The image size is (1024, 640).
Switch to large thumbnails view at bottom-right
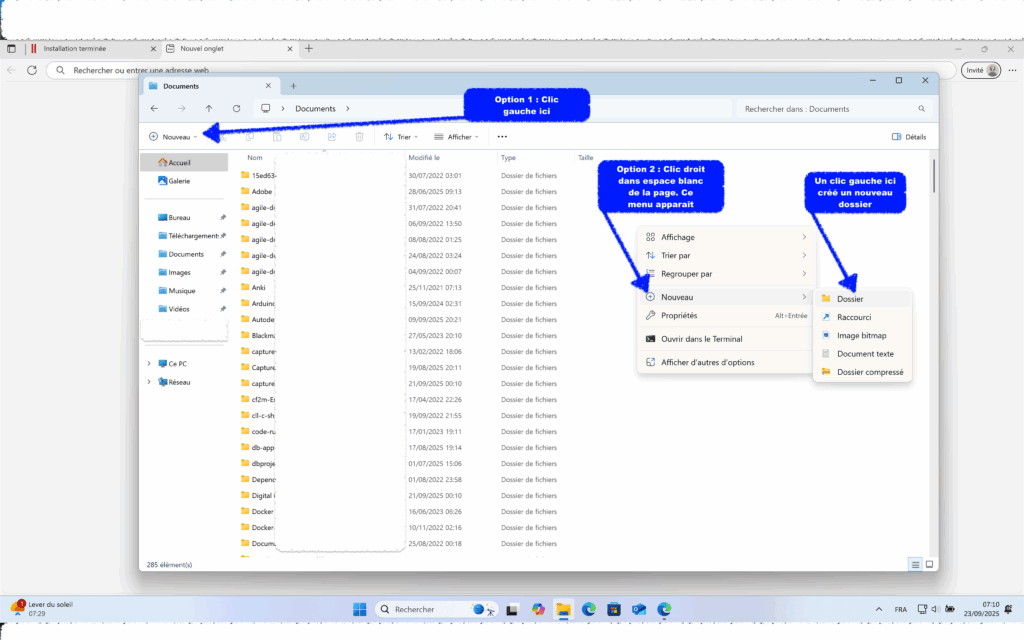pos(930,564)
